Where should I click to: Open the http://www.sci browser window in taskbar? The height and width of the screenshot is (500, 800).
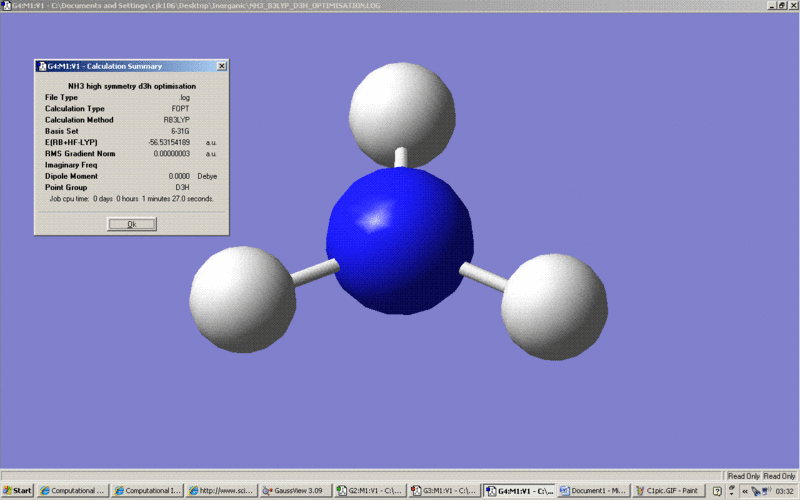[221, 491]
